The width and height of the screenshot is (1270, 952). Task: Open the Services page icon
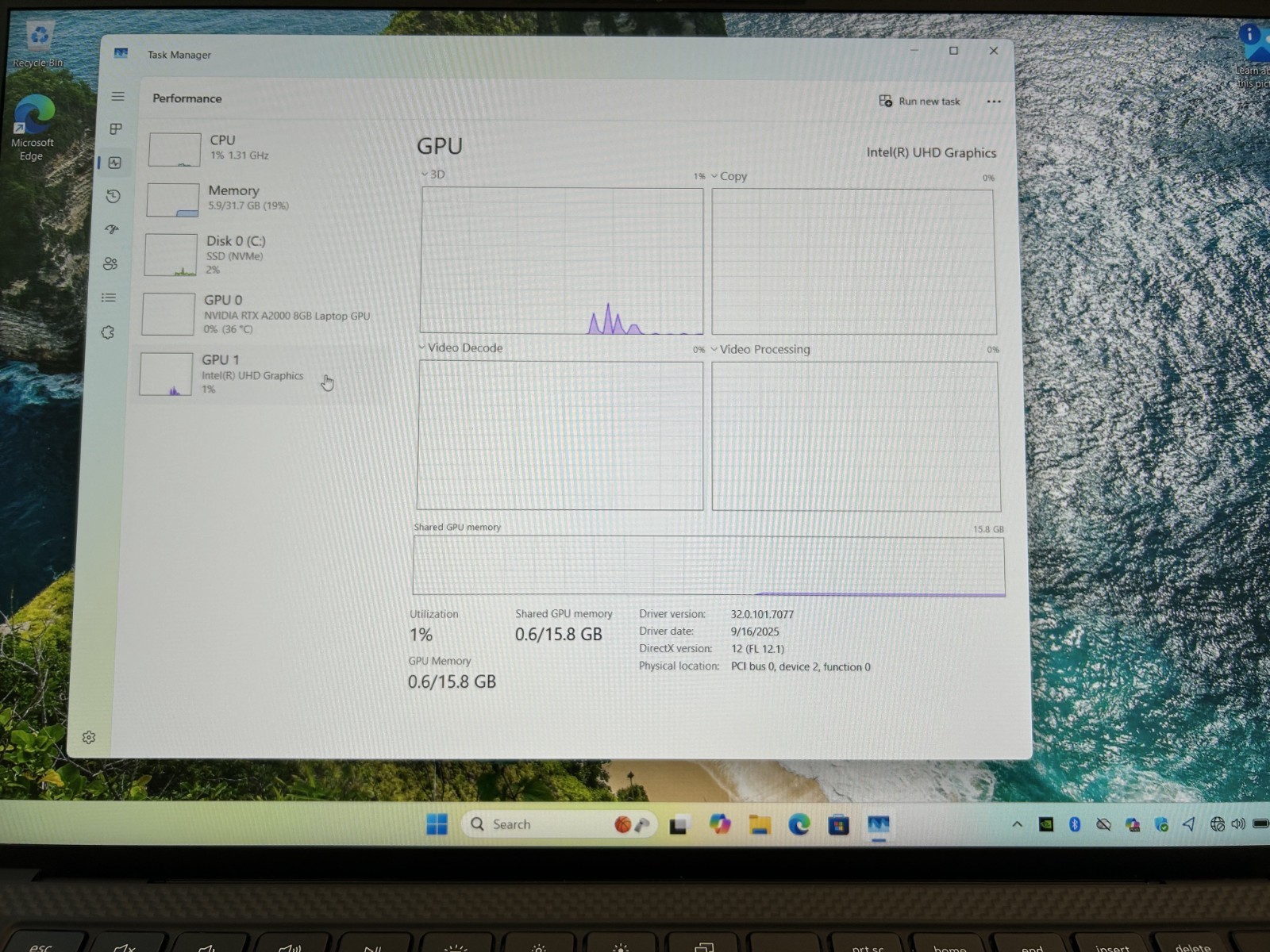coord(108,332)
